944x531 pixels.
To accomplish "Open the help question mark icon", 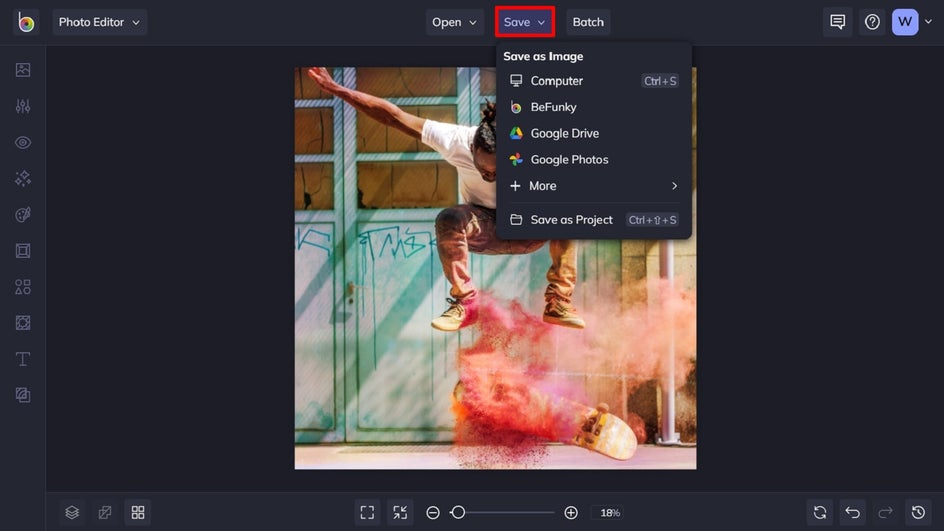I will (872, 22).
